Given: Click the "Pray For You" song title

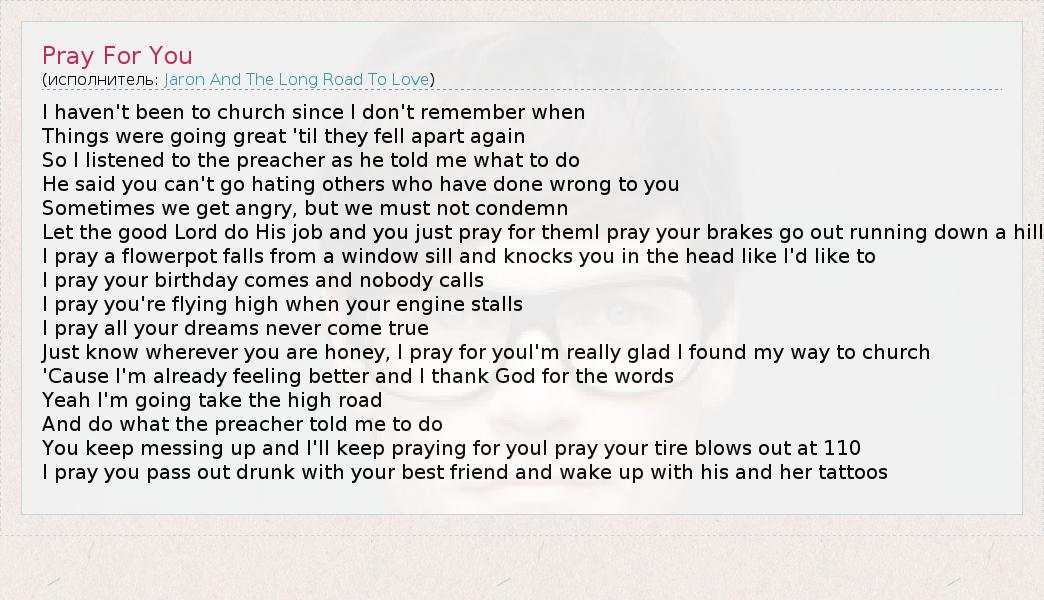Looking at the screenshot, I should point(117,55).
